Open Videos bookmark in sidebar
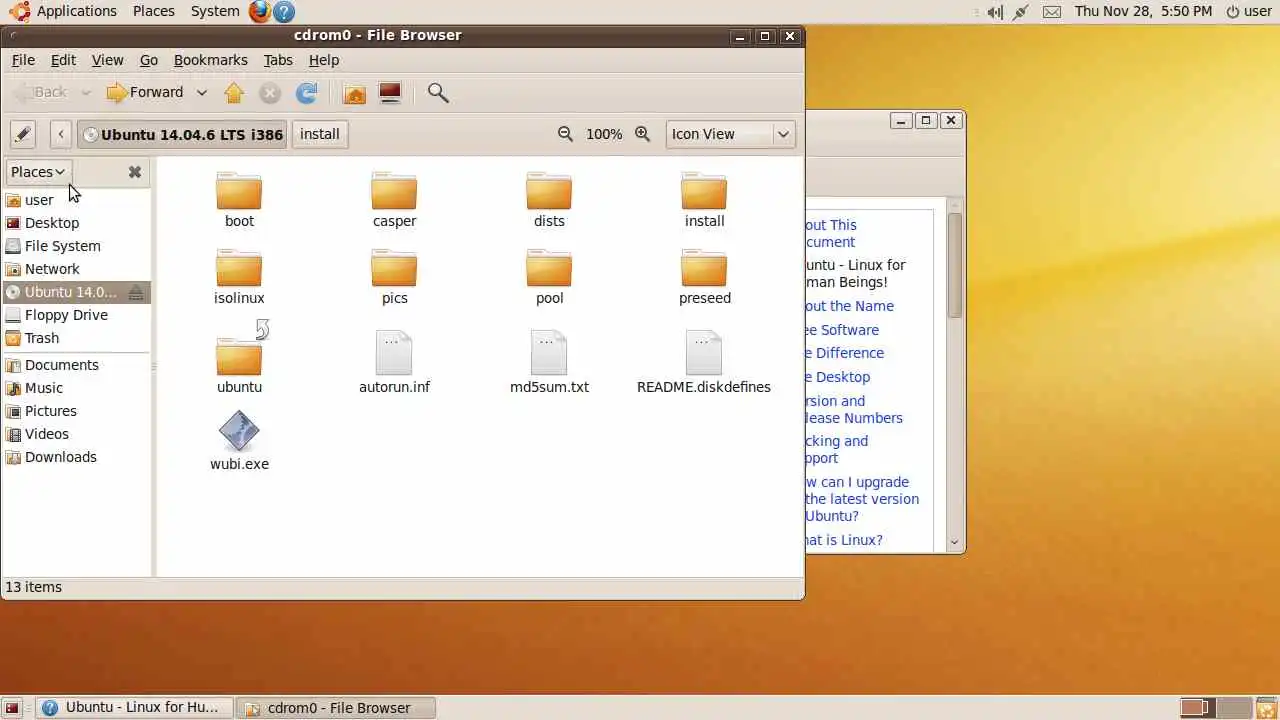 tap(76, 434)
